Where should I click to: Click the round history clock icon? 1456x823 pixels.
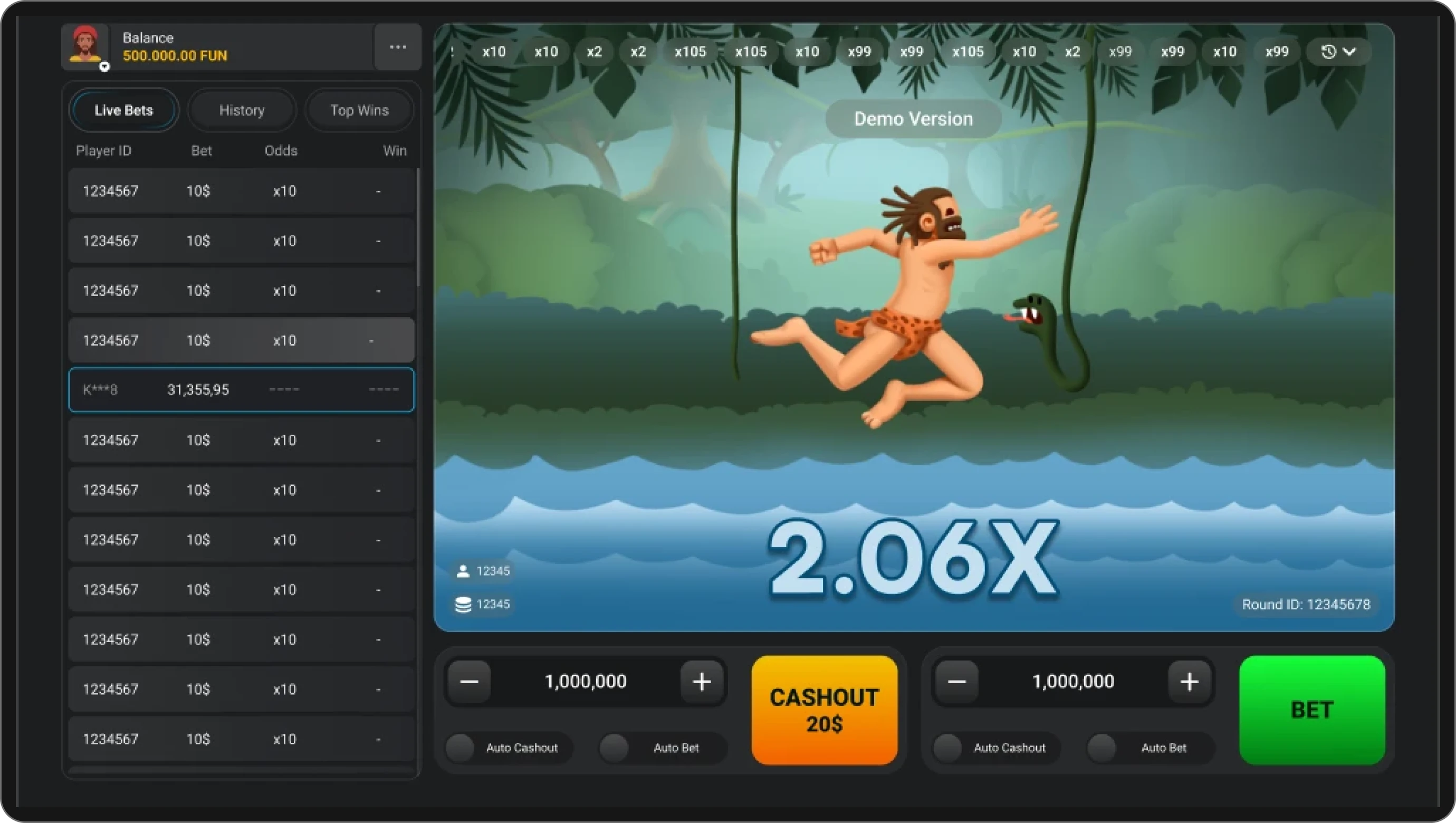click(x=1328, y=52)
